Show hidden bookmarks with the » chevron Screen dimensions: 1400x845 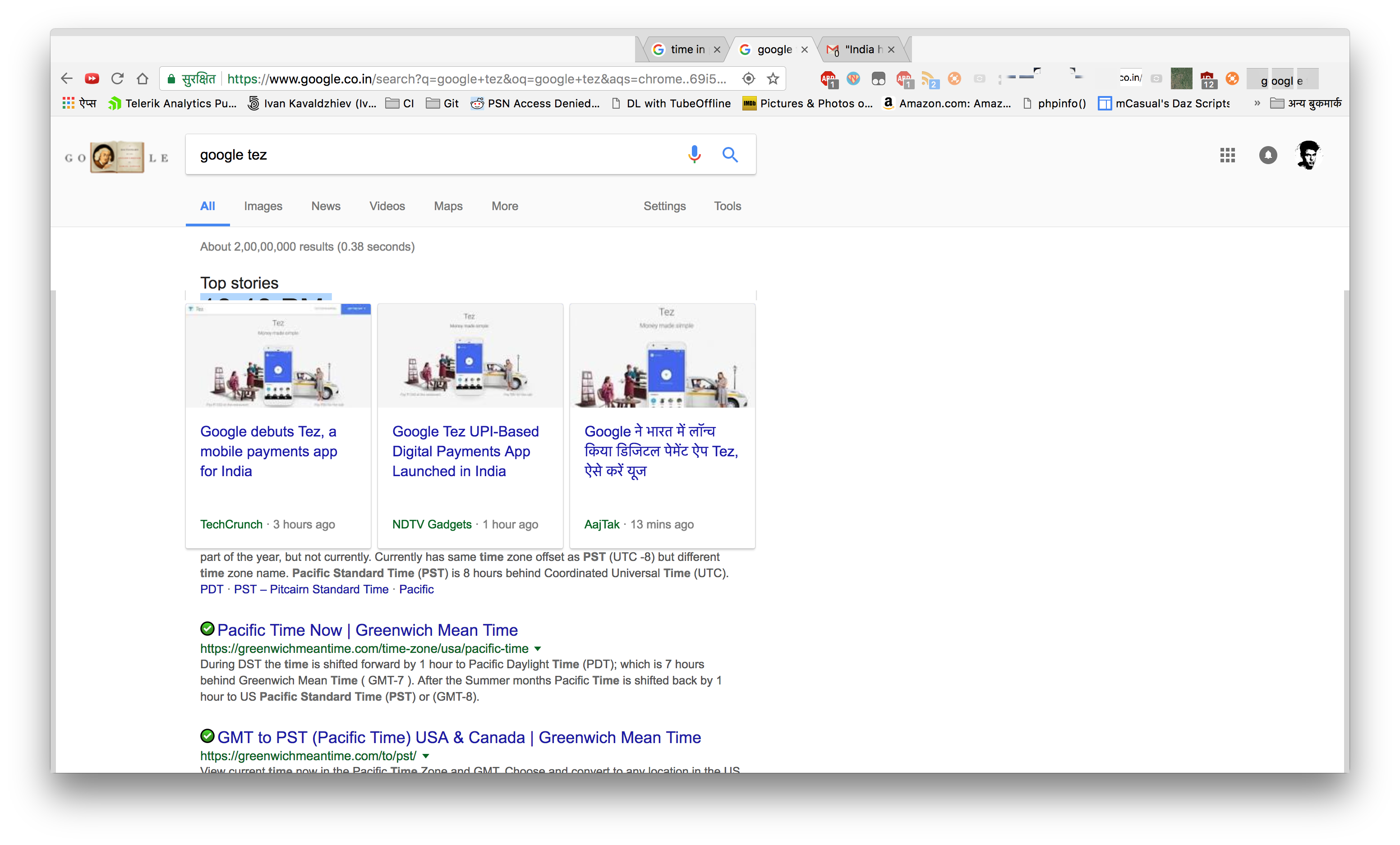(x=1257, y=103)
